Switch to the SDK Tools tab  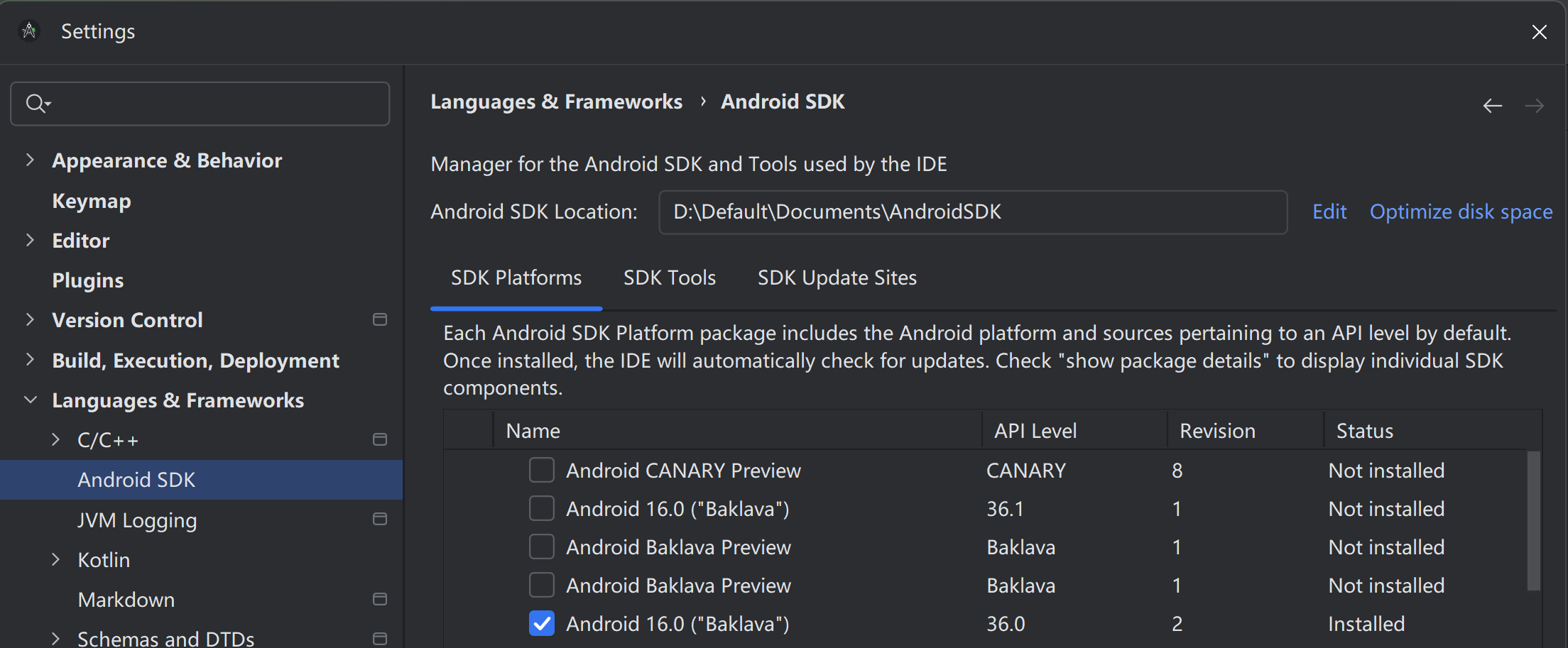click(x=670, y=278)
